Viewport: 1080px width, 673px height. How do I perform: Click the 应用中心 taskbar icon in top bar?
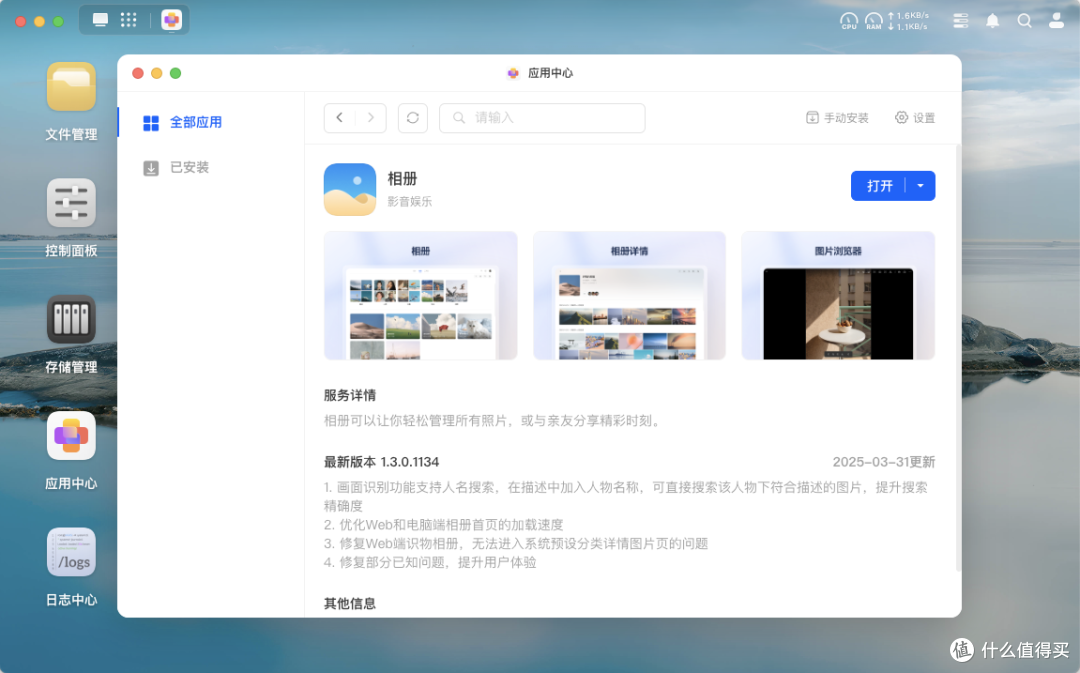point(172,20)
